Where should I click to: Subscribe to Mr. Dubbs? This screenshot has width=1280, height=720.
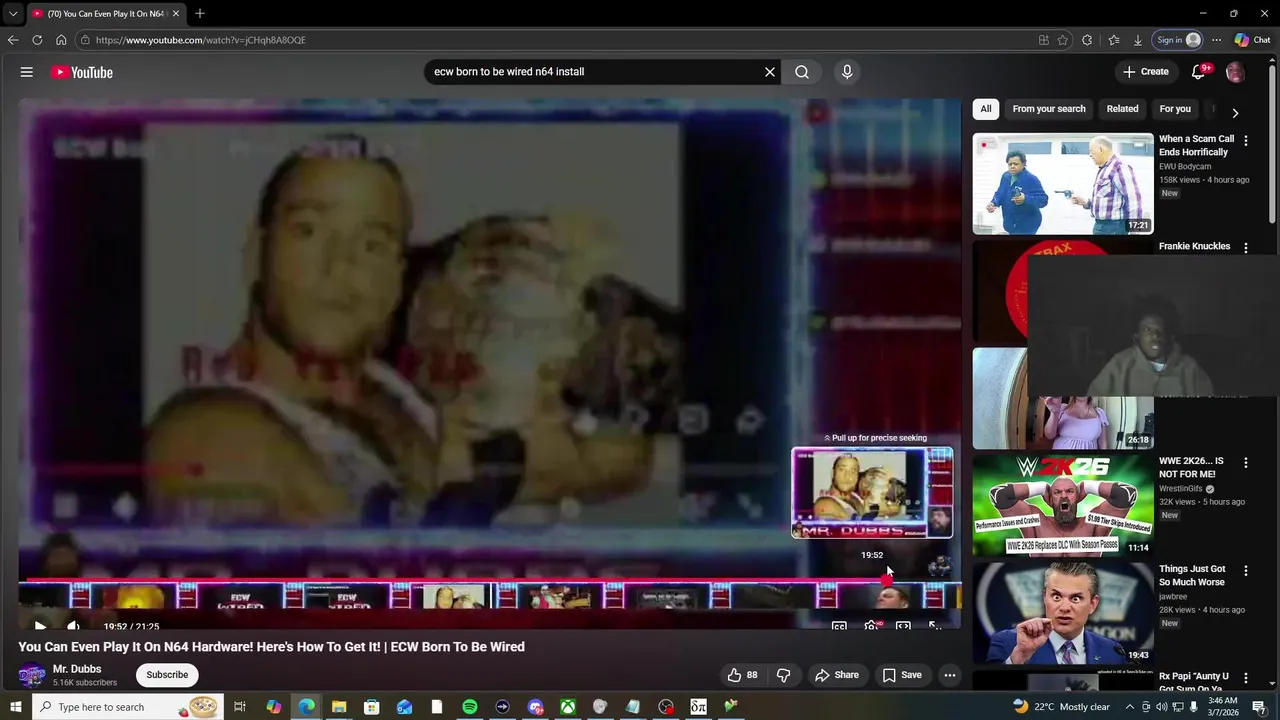pos(167,675)
